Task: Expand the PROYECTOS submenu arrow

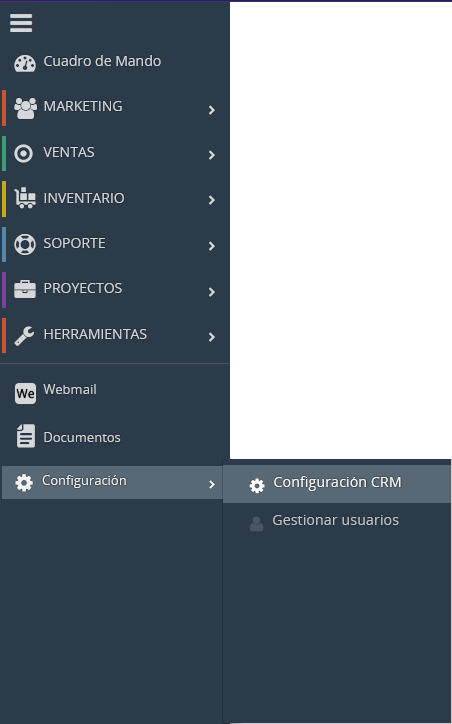Action: (x=212, y=292)
